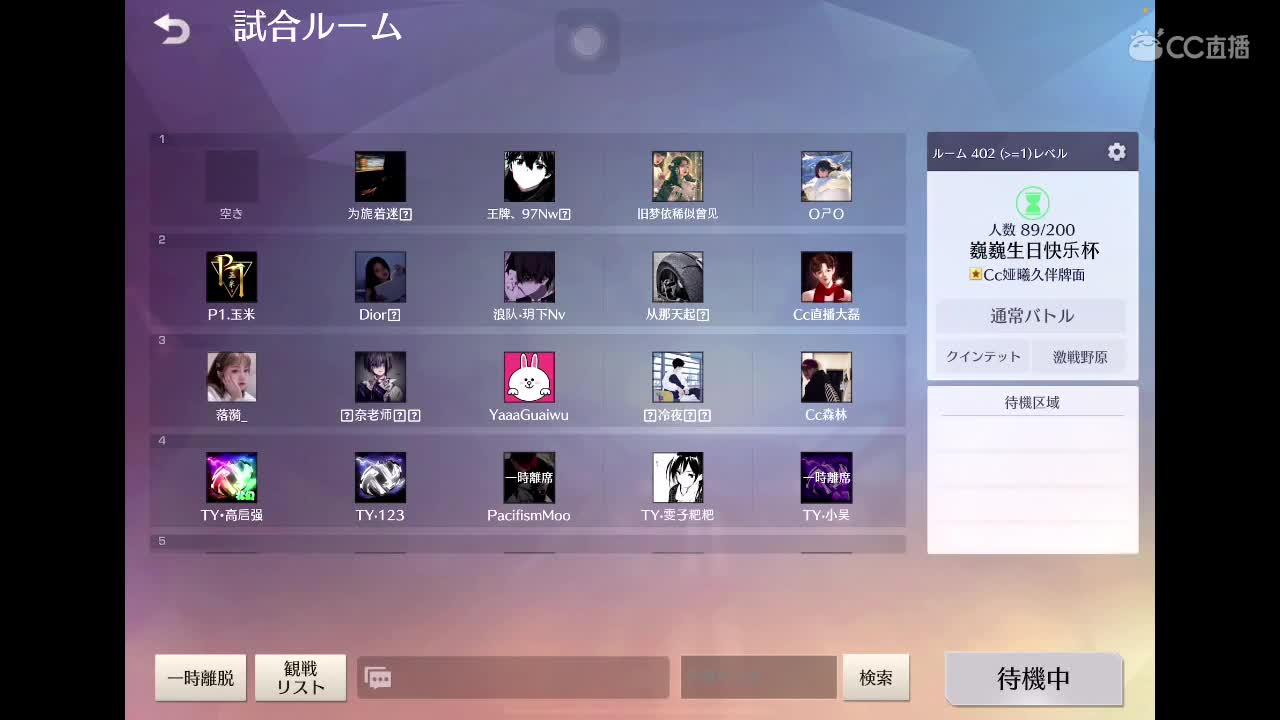View avatar of 旧梦依稀似曾见
1280x720 pixels.
pos(678,177)
